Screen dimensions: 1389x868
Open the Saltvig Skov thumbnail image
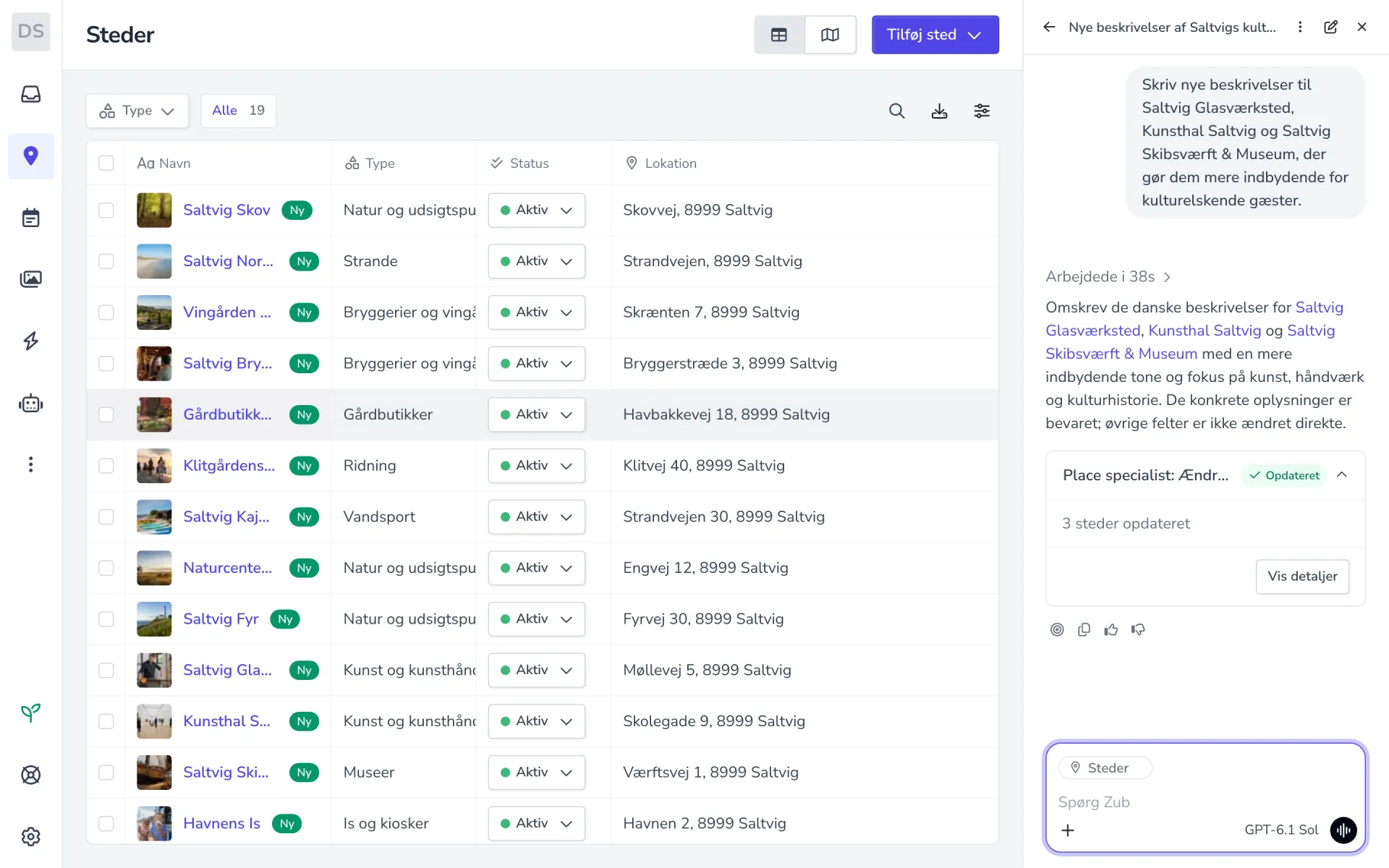click(x=154, y=210)
